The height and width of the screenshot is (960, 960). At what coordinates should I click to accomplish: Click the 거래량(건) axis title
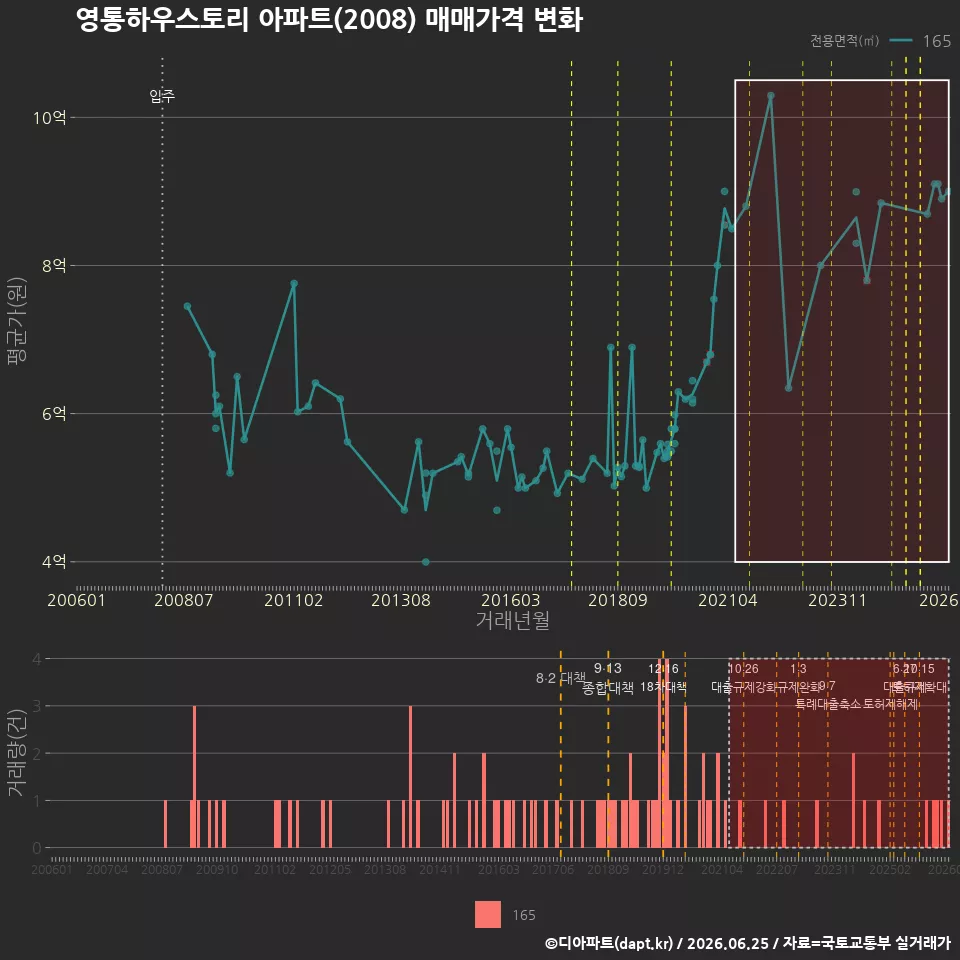click(17, 754)
